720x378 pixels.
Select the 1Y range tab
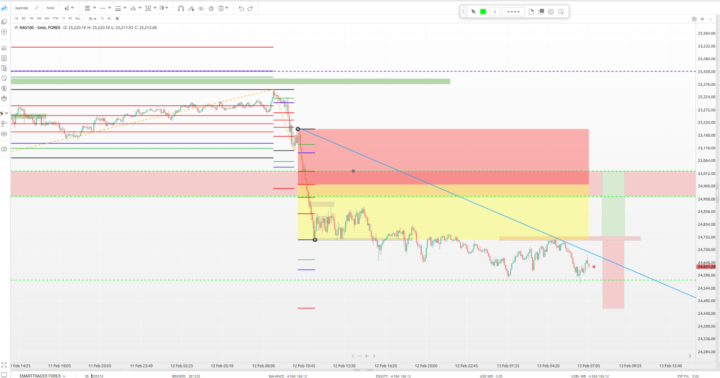point(63,18)
